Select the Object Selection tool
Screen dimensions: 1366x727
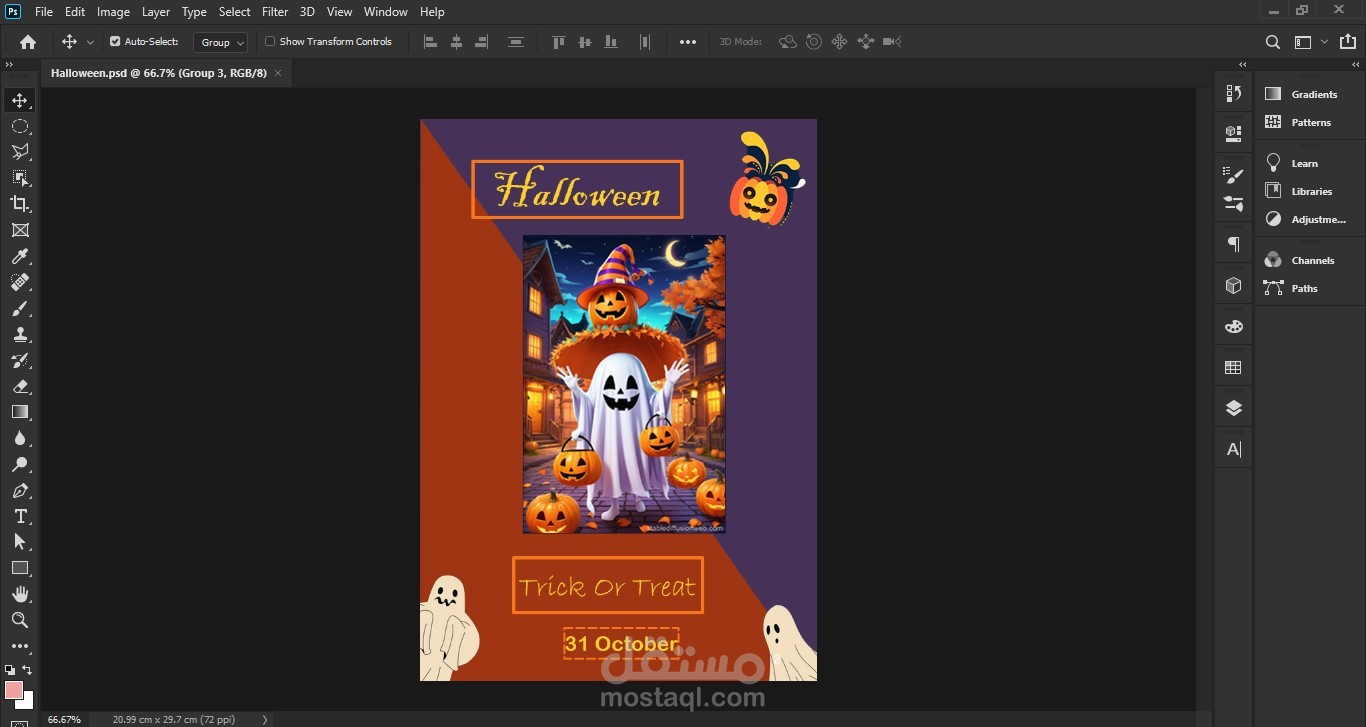coord(20,178)
